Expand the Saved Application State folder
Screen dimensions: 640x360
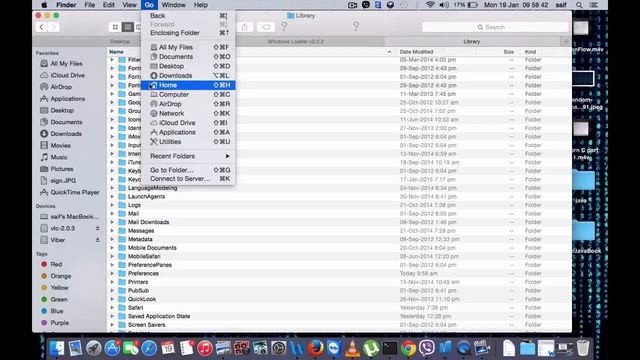112,316
